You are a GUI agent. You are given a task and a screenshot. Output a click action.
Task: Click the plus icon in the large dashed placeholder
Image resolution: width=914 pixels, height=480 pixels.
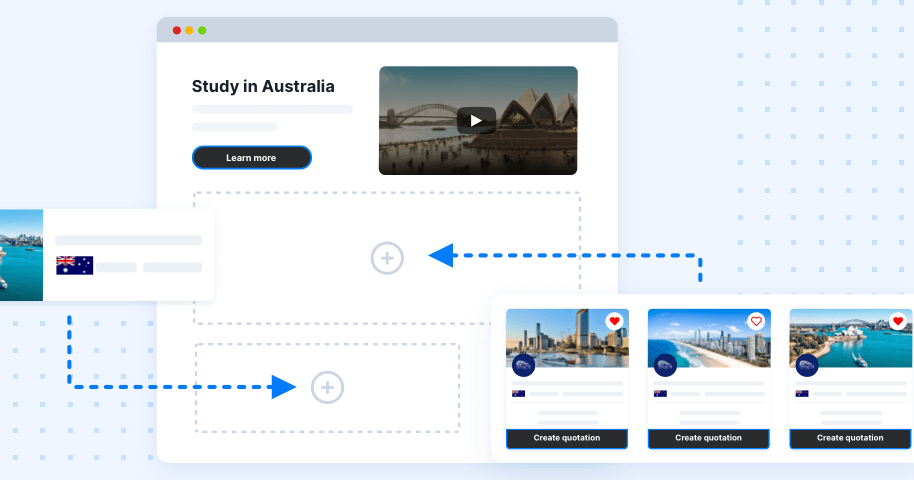387,258
